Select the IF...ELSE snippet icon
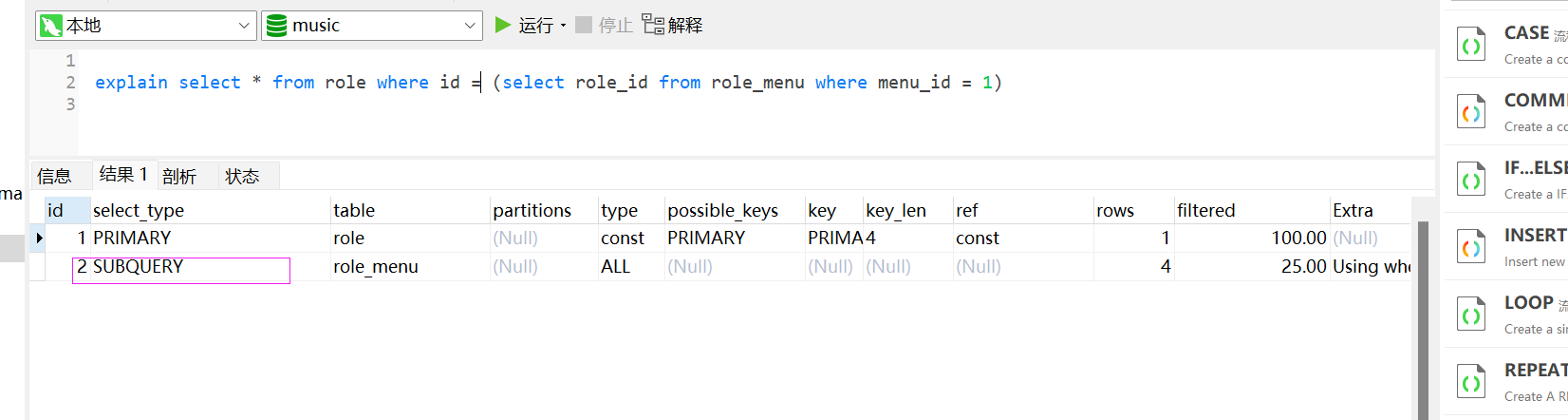 pos(1471,180)
